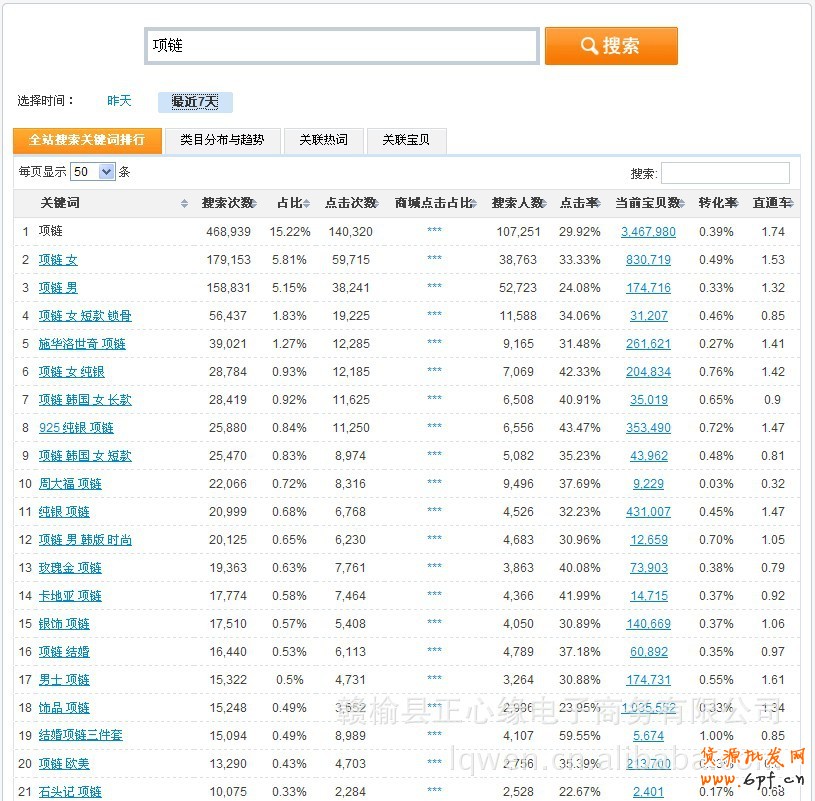Click the table filter 搜索 input field

click(725, 173)
